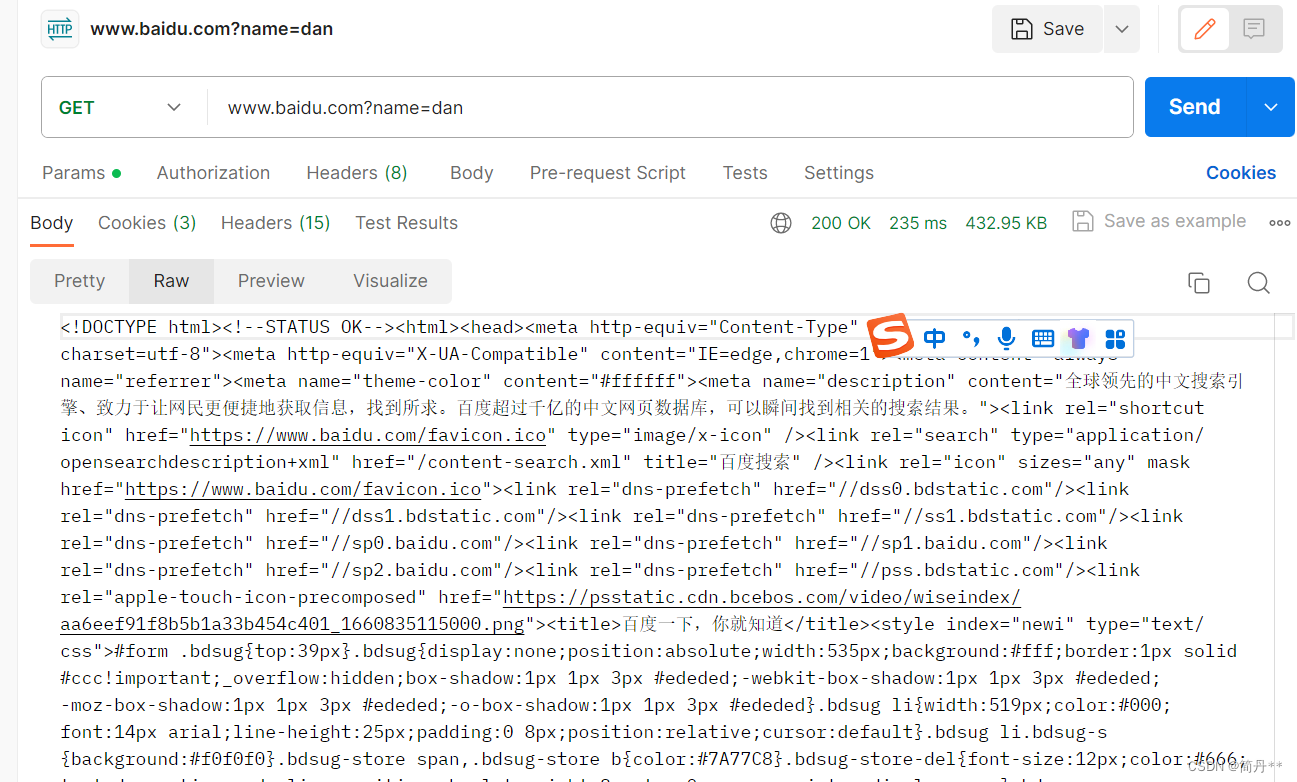
Task: Click the Sogou voice microphone icon
Action: tap(1006, 338)
